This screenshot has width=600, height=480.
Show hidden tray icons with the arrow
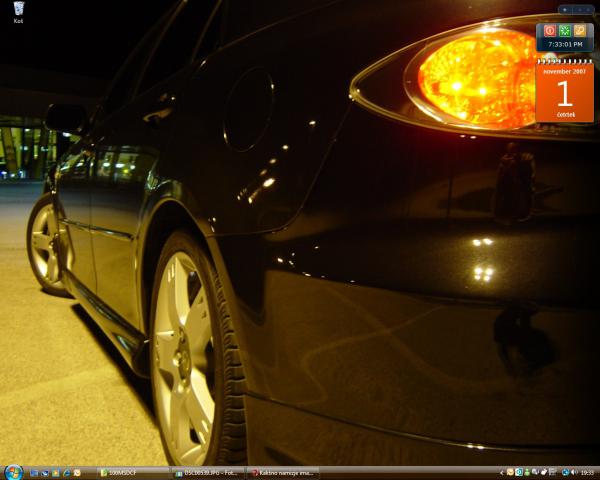(502, 472)
